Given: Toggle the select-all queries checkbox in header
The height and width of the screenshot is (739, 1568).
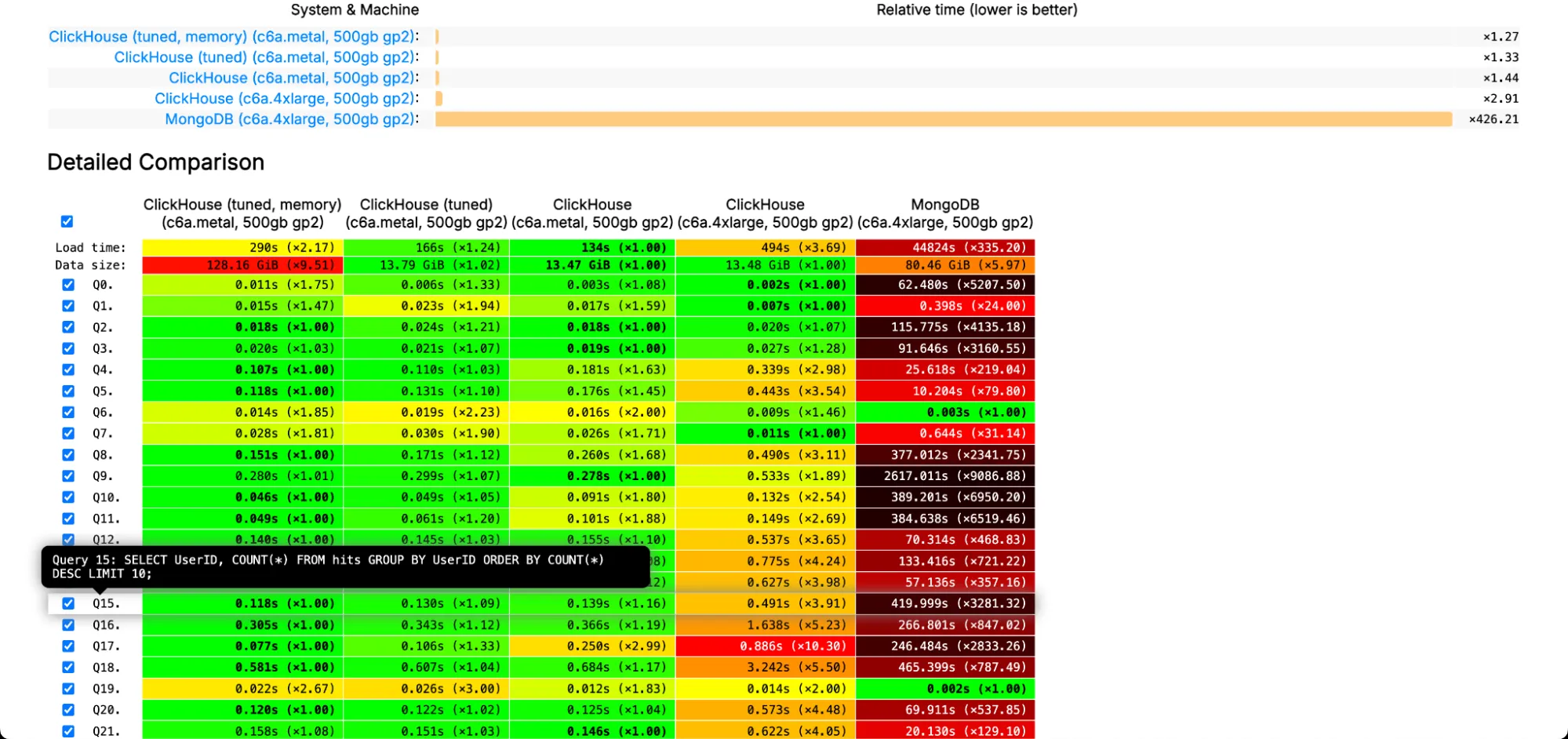Looking at the screenshot, I should (x=67, y=222).
